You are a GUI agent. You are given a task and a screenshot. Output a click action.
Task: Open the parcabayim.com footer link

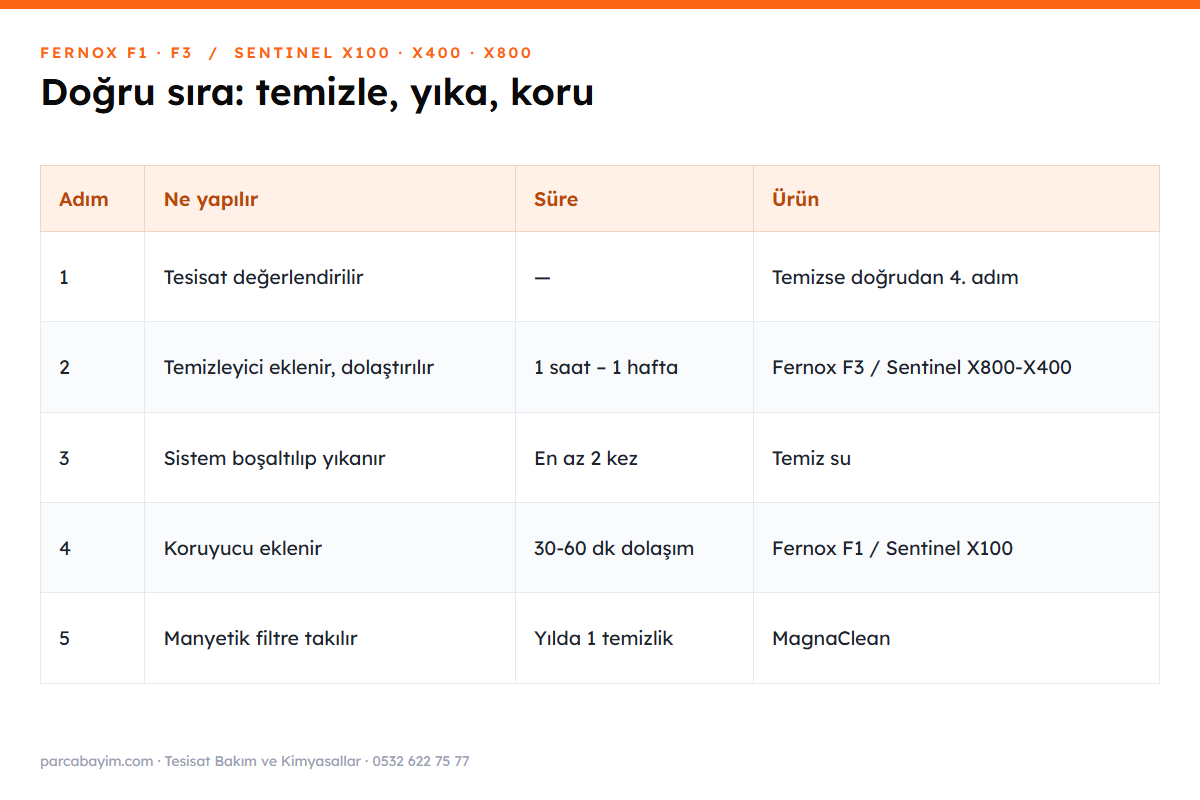(97, 761)
